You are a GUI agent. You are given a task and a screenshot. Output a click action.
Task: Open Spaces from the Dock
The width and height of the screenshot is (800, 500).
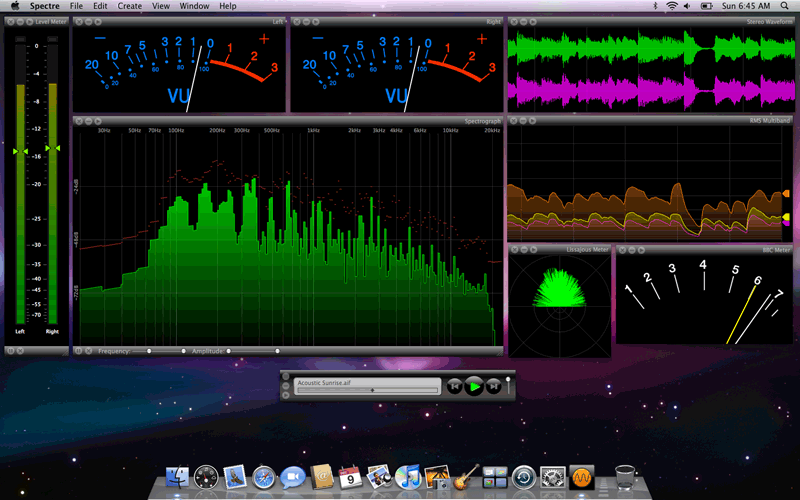click(x=495, y=478)
